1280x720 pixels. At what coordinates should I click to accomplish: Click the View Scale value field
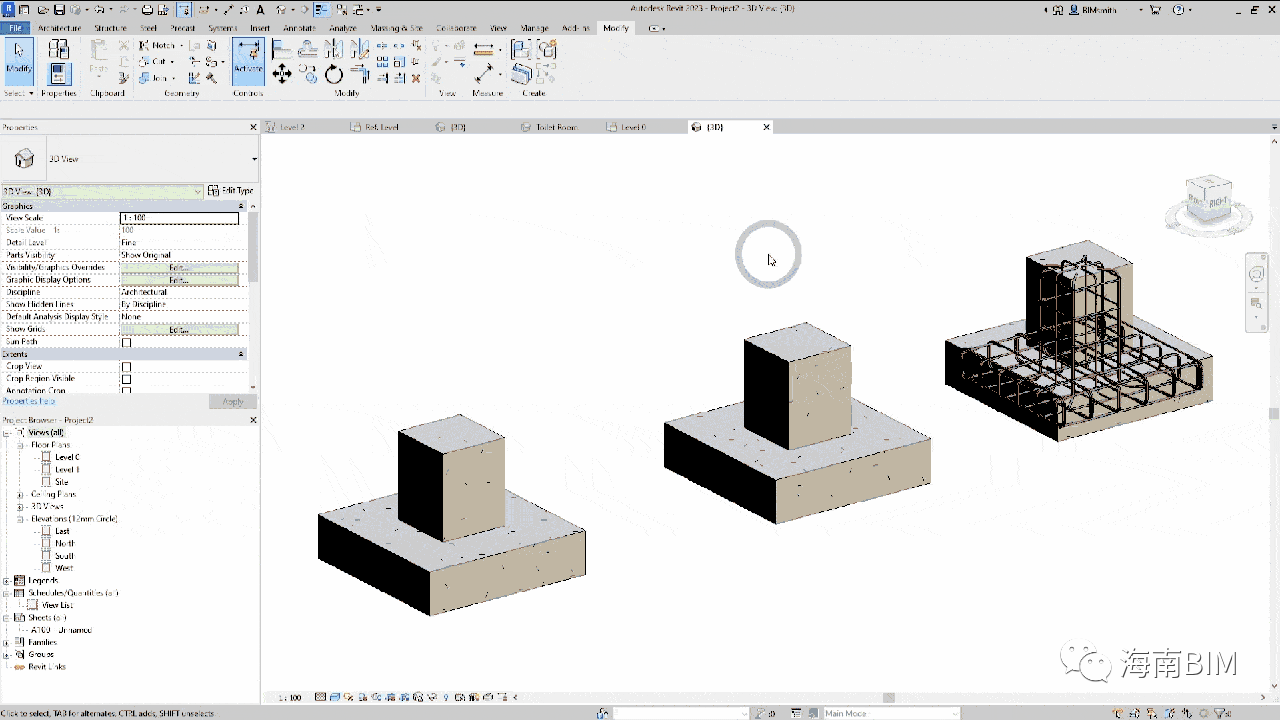coord(179,218)
